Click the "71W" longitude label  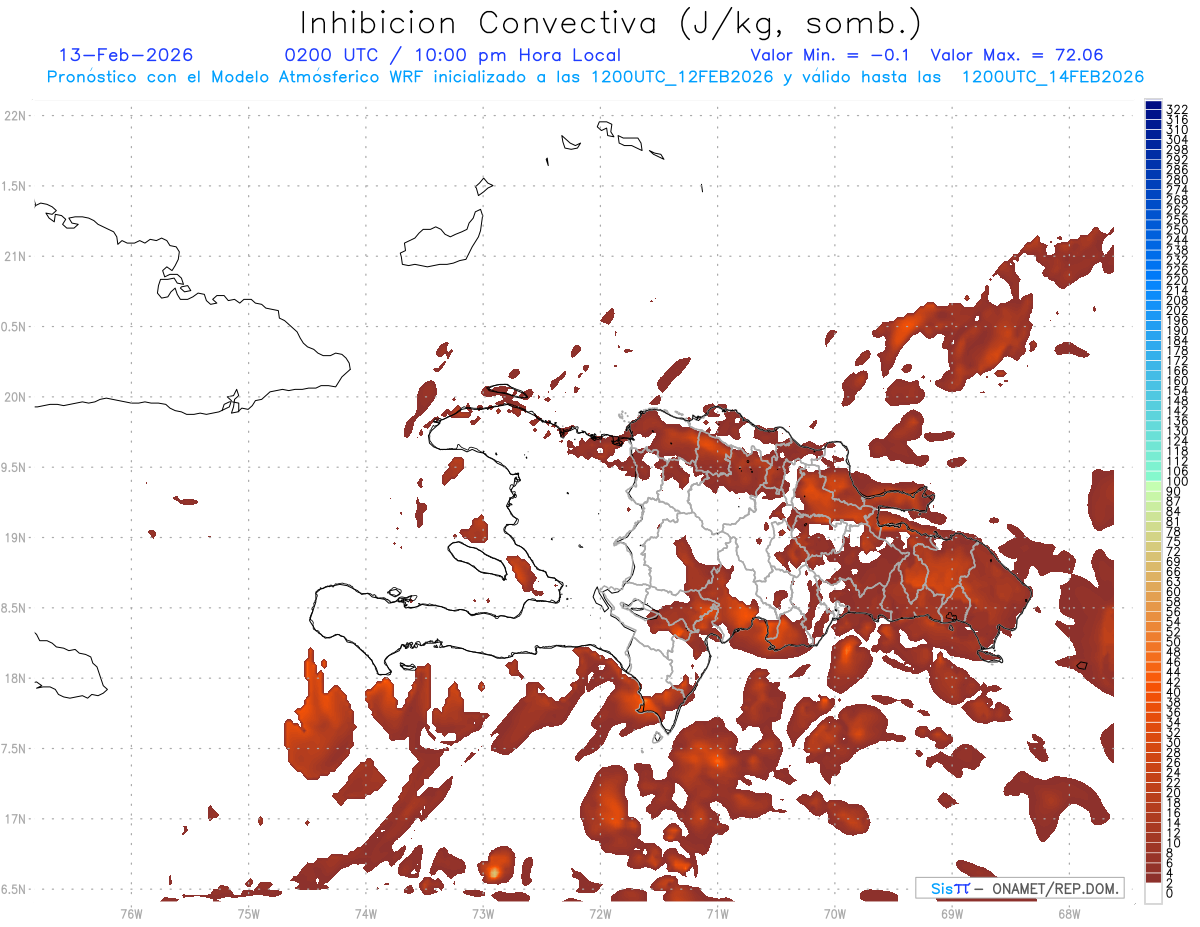(717, 913)
